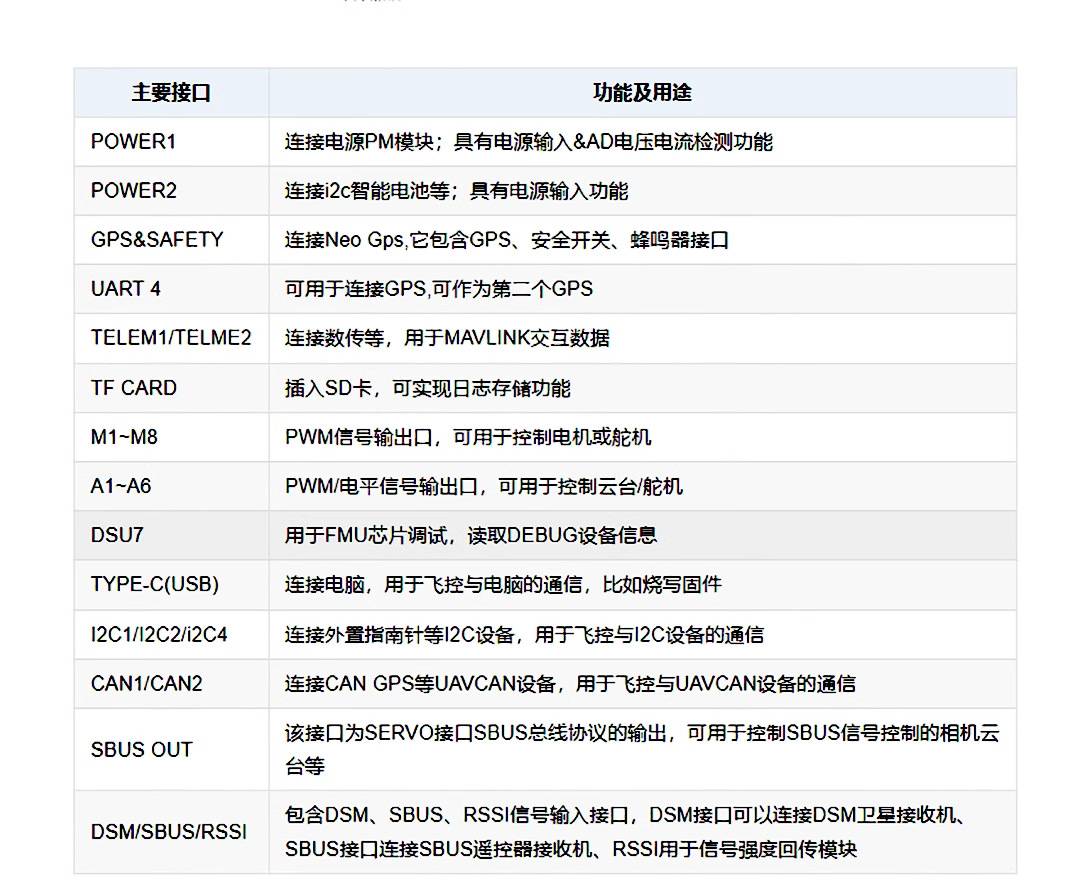
Task: Select the POWER1 interface cell
Action: (133, 142)
